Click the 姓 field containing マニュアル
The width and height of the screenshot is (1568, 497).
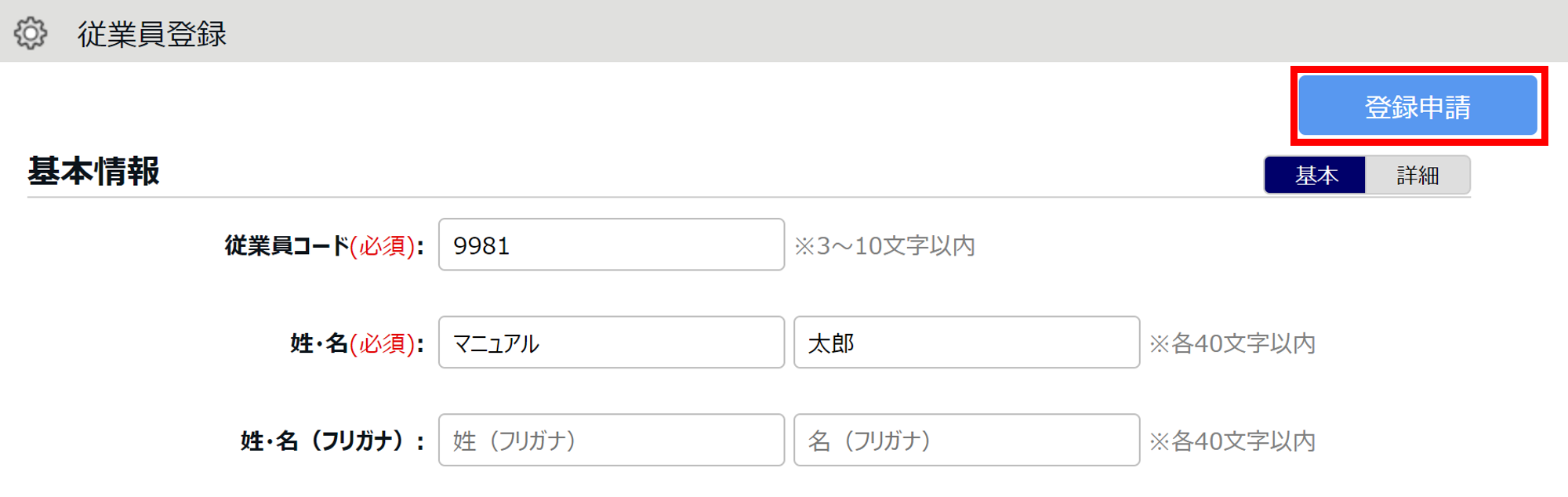tap(612, 343)
